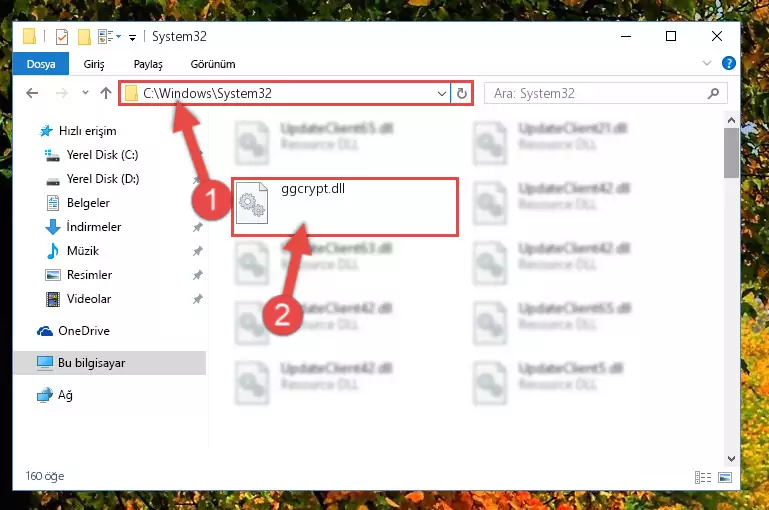
Task: Close the System32 window
Action: (717, 36)
